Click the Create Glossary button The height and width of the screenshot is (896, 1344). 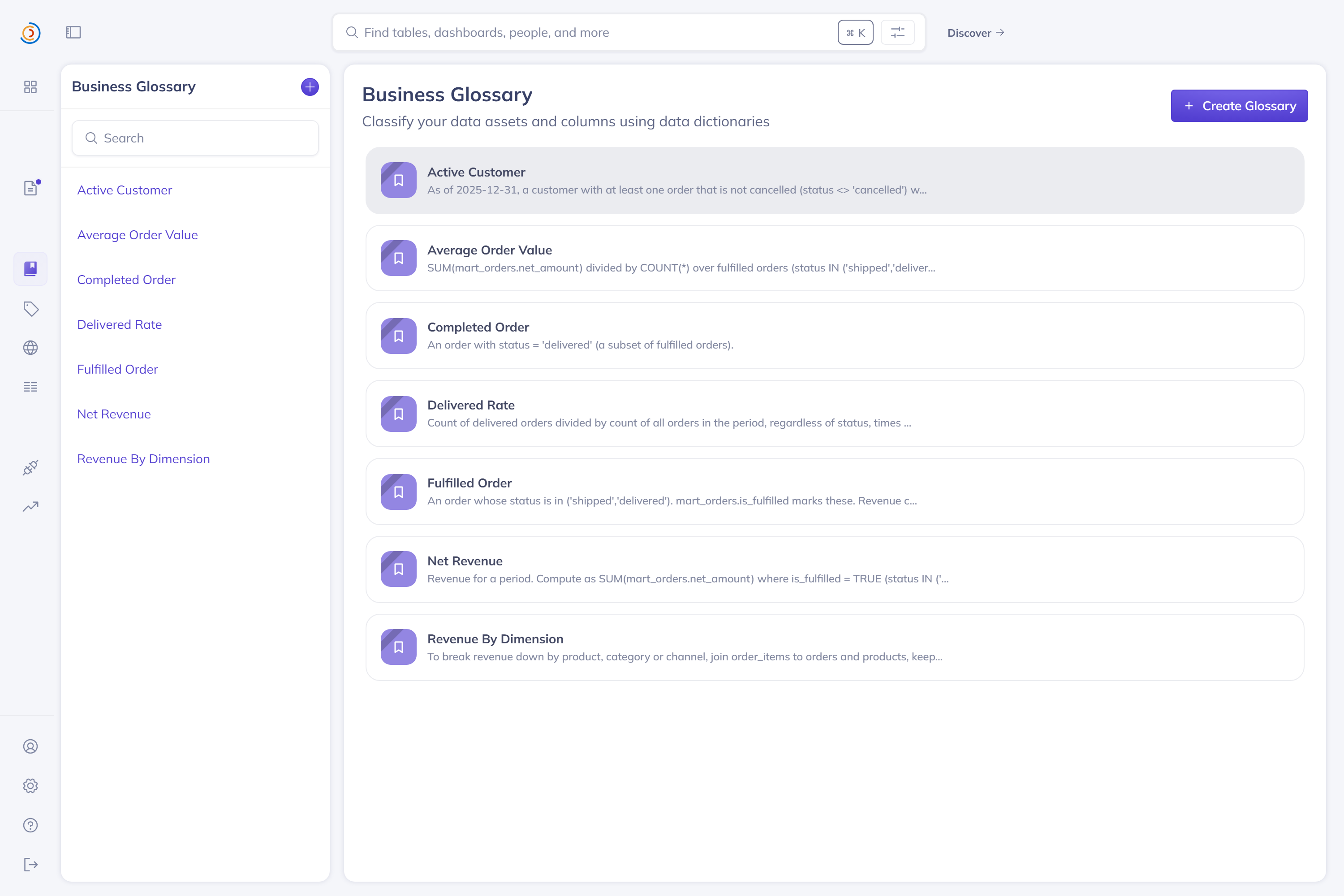(1239, 106)
